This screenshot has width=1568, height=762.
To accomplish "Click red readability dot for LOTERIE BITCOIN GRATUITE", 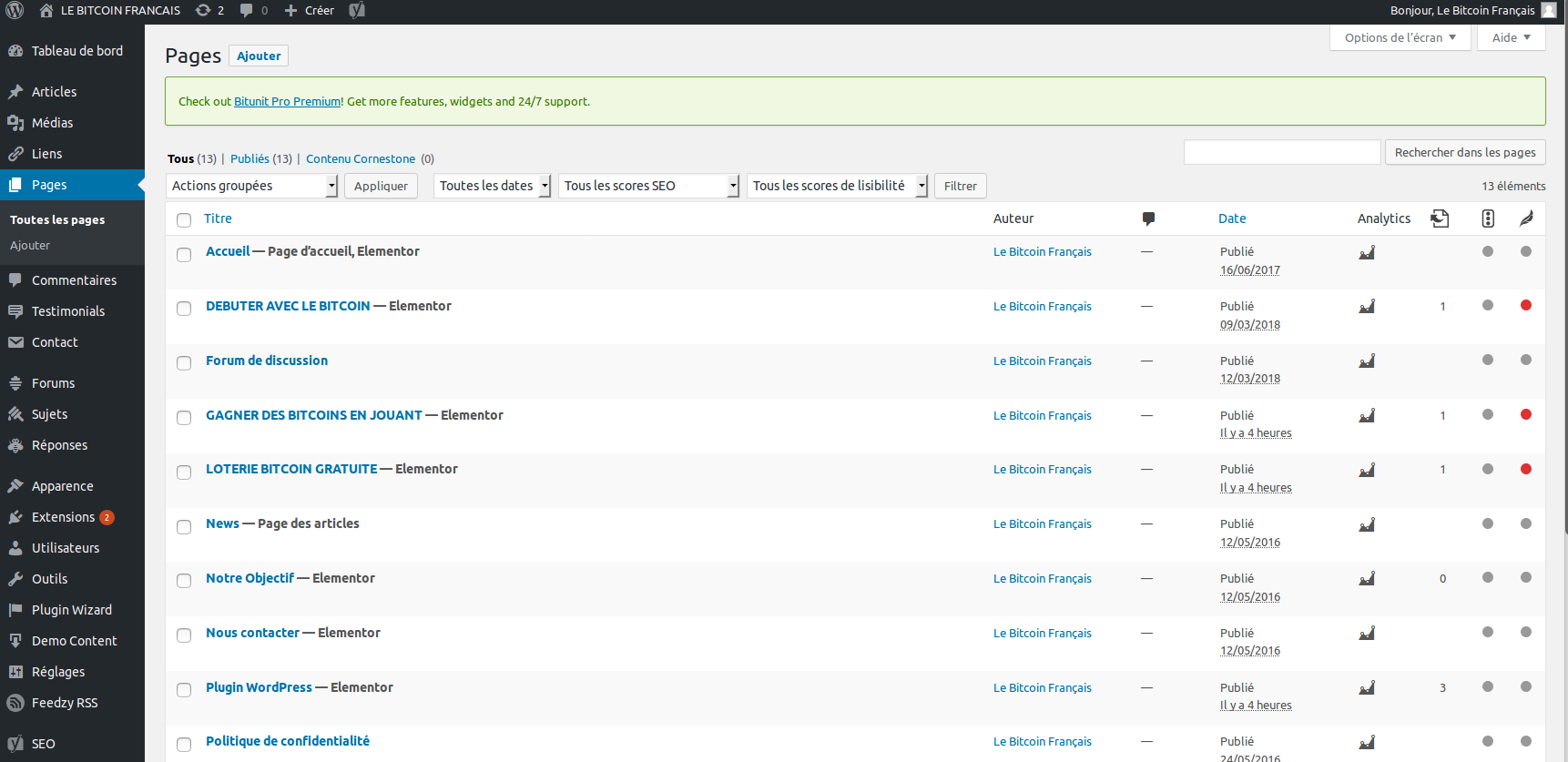I will [1526, 469].
